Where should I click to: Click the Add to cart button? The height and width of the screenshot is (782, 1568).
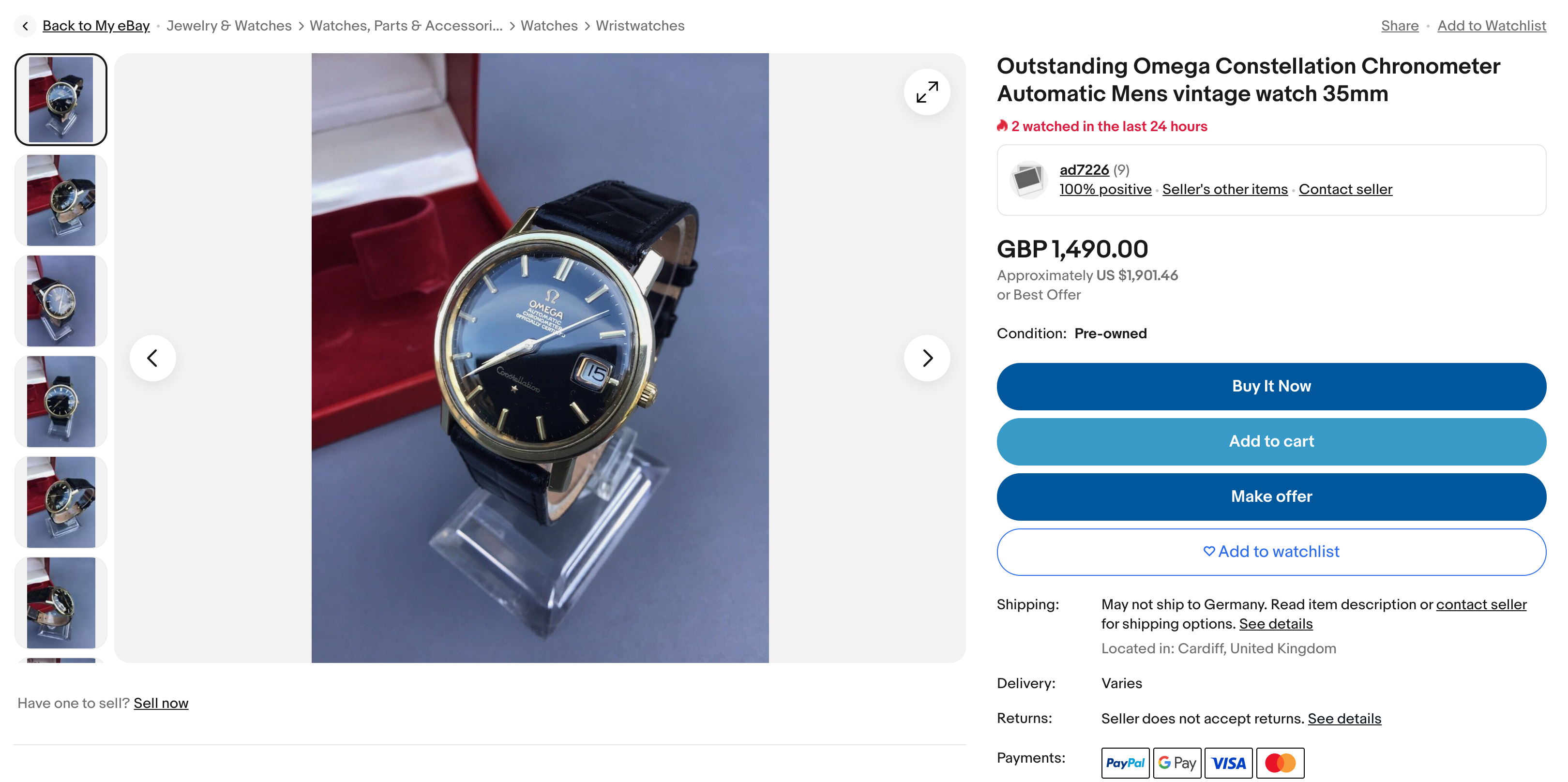[1271, 441]
